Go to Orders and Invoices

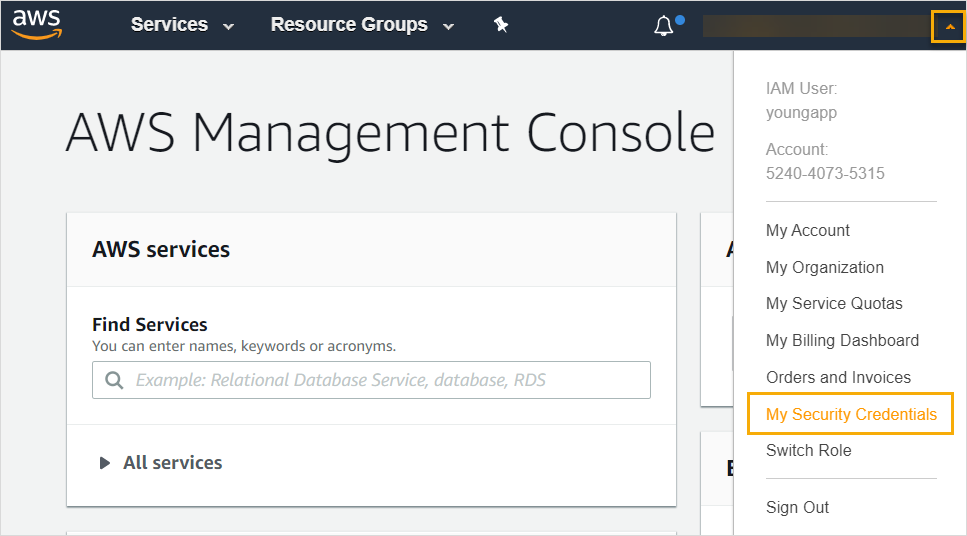(838, 377)
